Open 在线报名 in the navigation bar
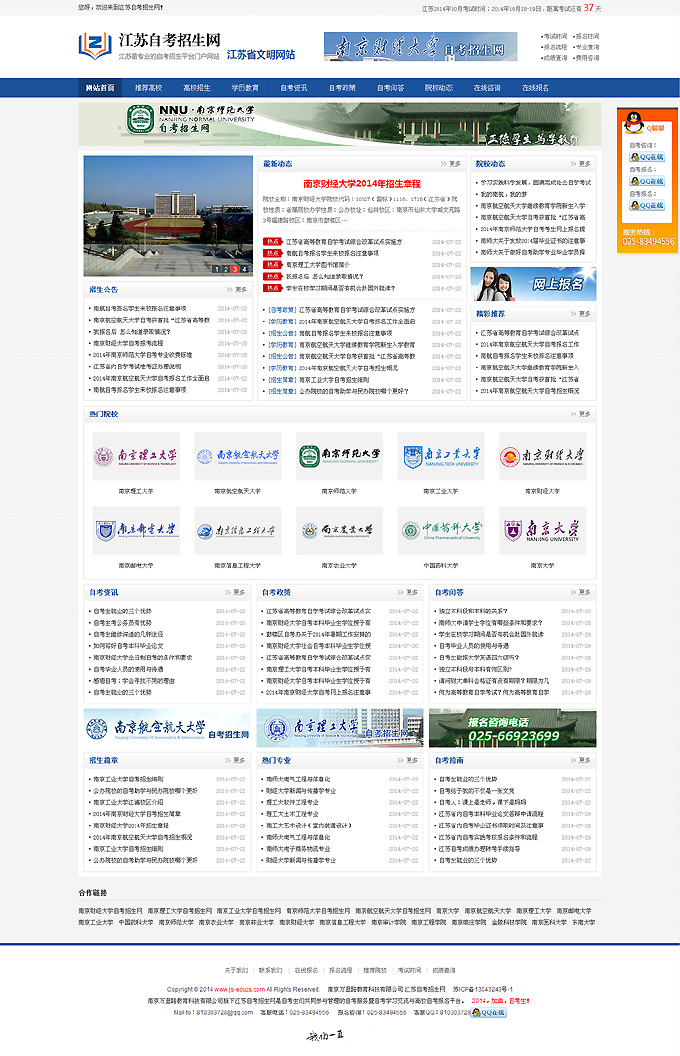The image size is (680, 1056). pos(535,88)
